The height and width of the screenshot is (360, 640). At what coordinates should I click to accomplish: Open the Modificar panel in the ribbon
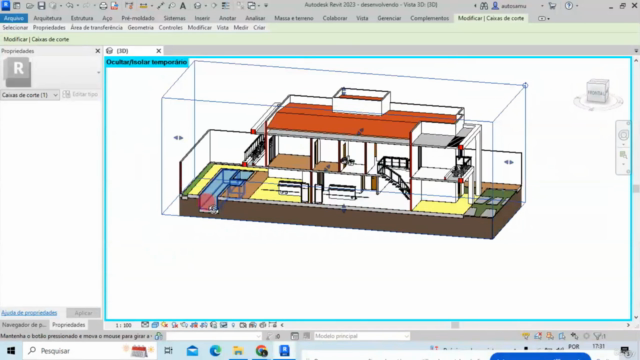[x=200, y=28]
